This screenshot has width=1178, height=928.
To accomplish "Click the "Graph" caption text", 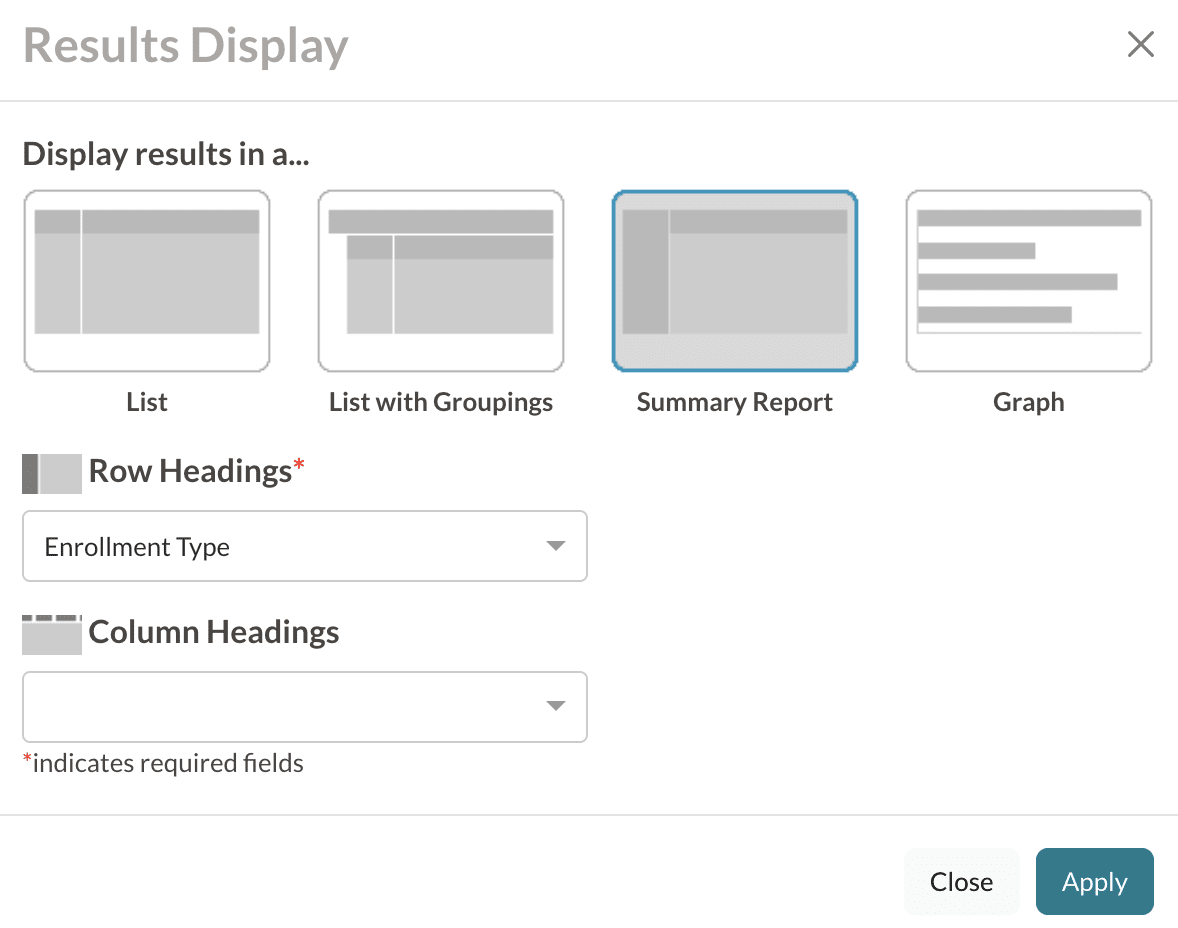I will coord(1029,402).
